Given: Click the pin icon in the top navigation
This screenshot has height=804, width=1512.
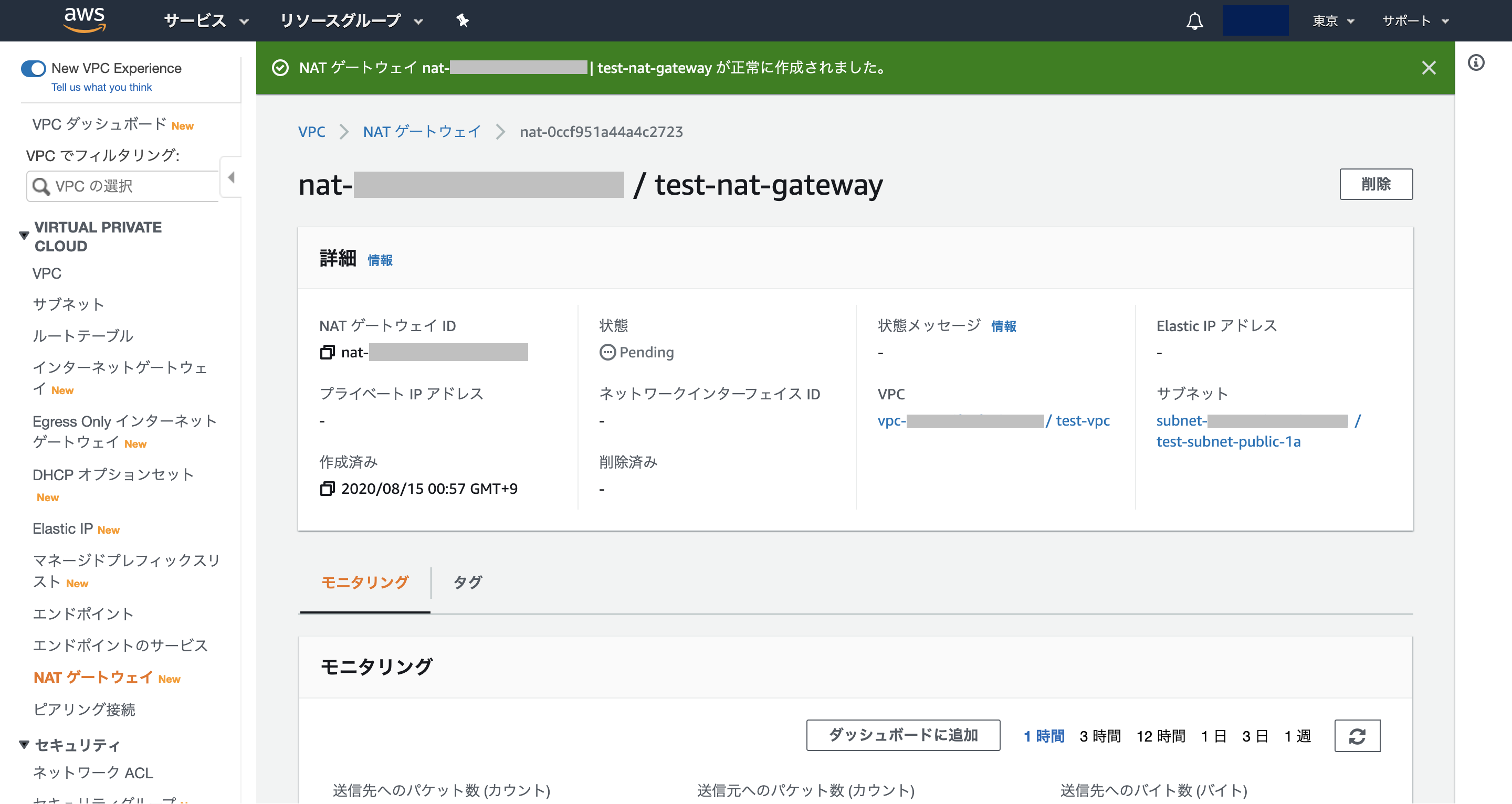Looking at the screenshot, I should click(x=463, y=20).
